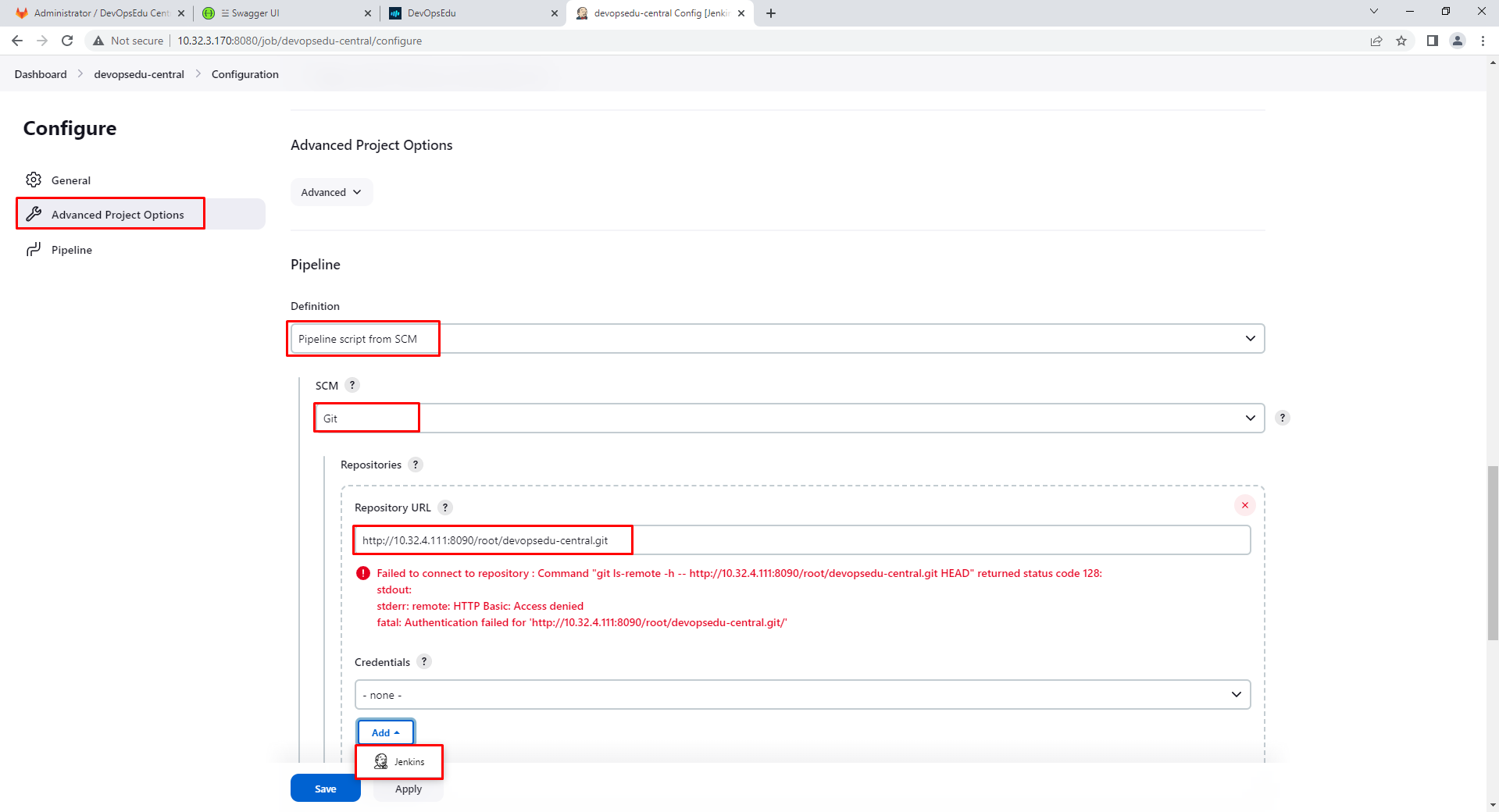Open the Credentials dropdown showing none

[x=802, y=695]
